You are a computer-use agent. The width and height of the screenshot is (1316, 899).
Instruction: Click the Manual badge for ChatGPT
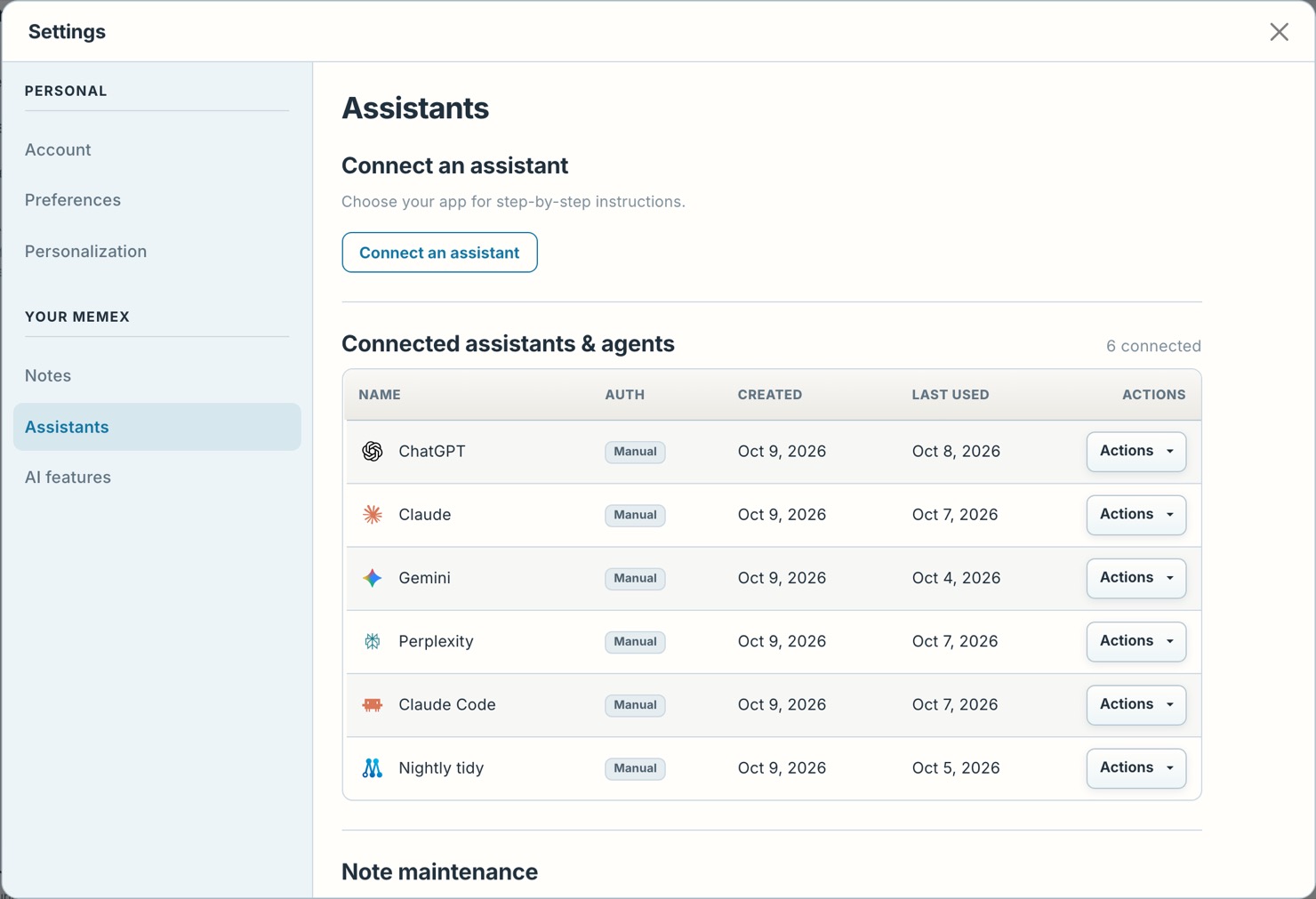coord(635,452)
